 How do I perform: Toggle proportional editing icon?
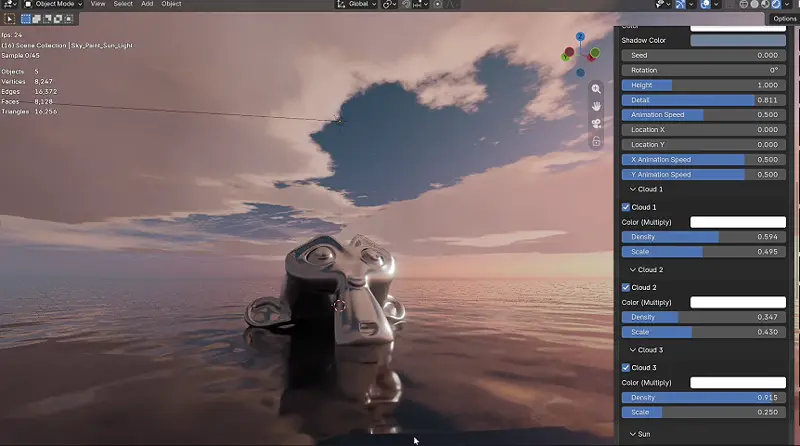(x=438, y=4)
